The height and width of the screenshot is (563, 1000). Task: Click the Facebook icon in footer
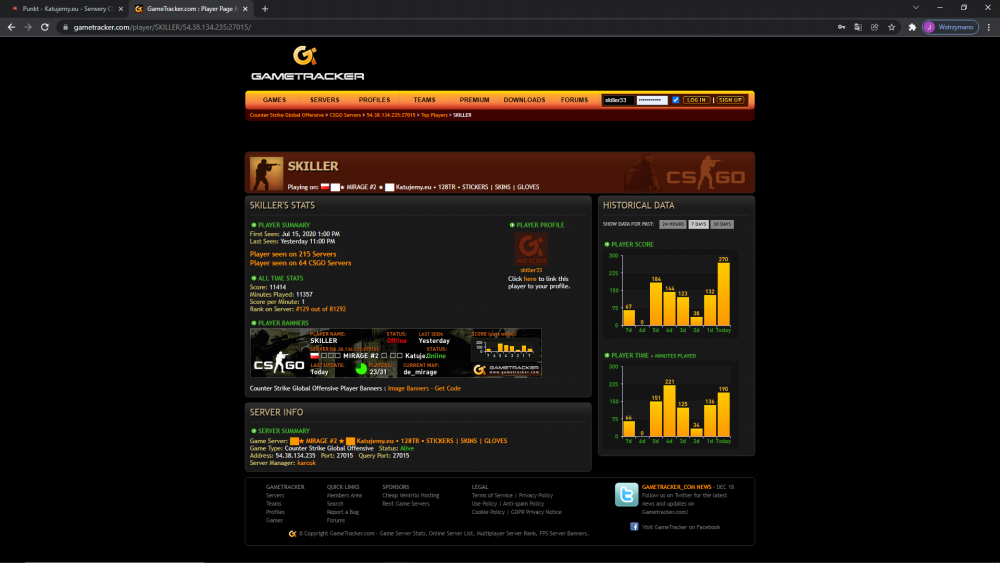click(x=634, y=527)
